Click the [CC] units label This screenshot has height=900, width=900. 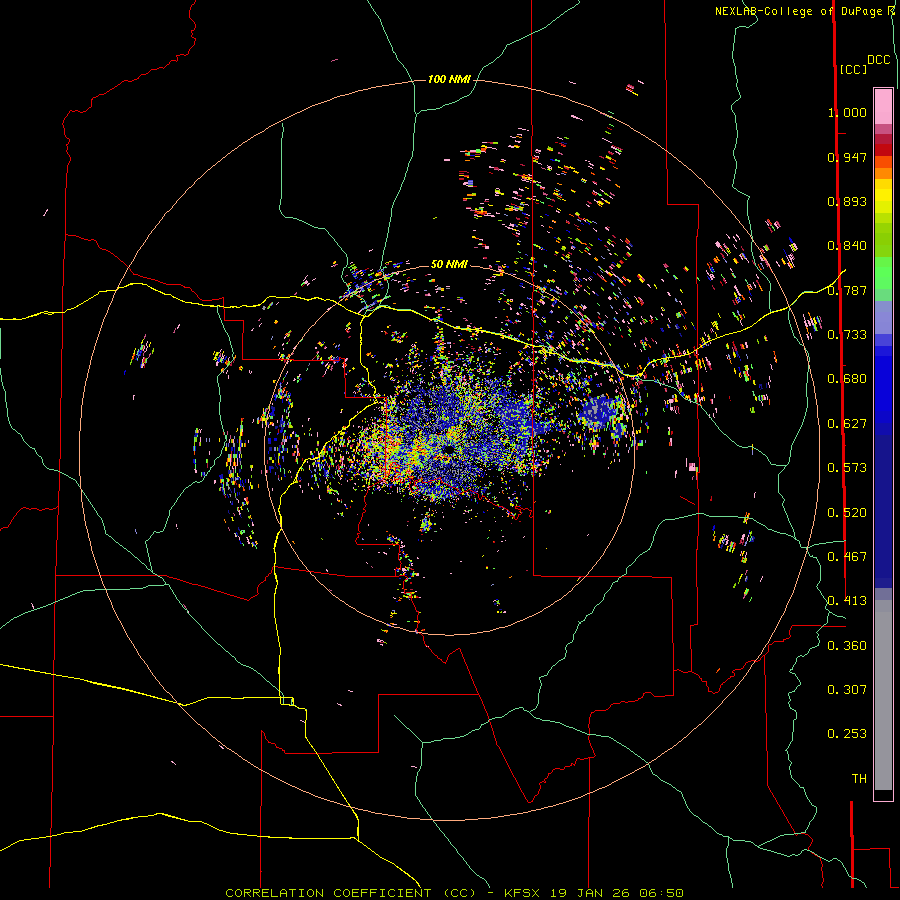click(x=853, y=69)
